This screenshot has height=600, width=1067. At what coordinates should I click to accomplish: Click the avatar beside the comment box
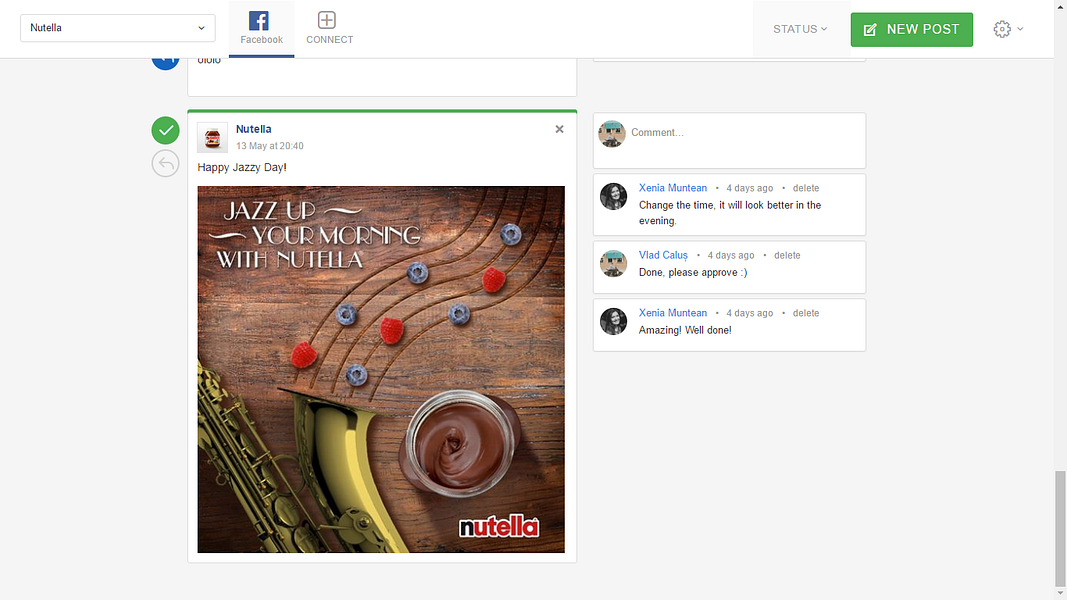tap(612, 134)
